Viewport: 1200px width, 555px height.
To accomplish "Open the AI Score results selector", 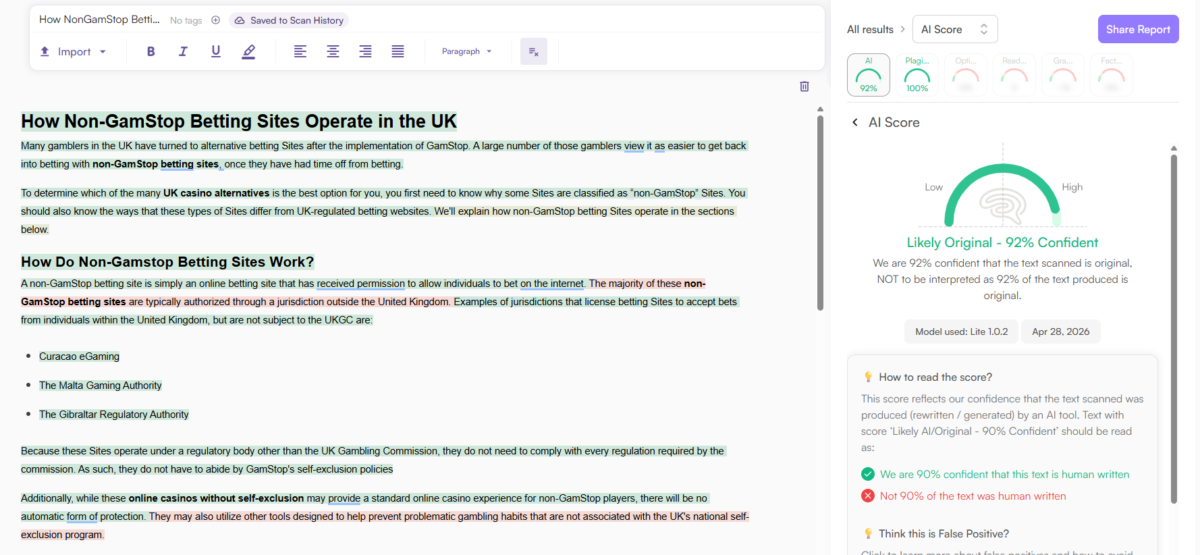I will (x=954, y=29).
